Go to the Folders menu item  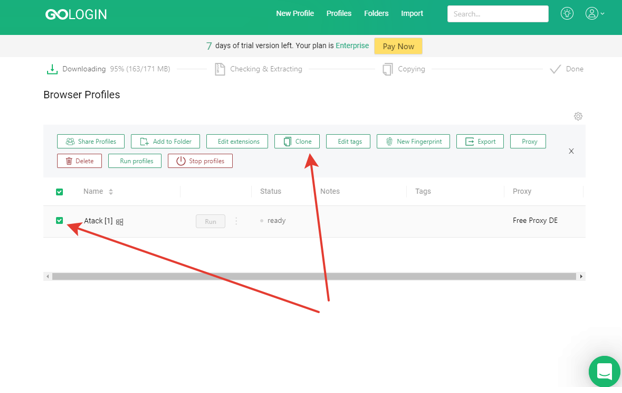click(376, 13)
